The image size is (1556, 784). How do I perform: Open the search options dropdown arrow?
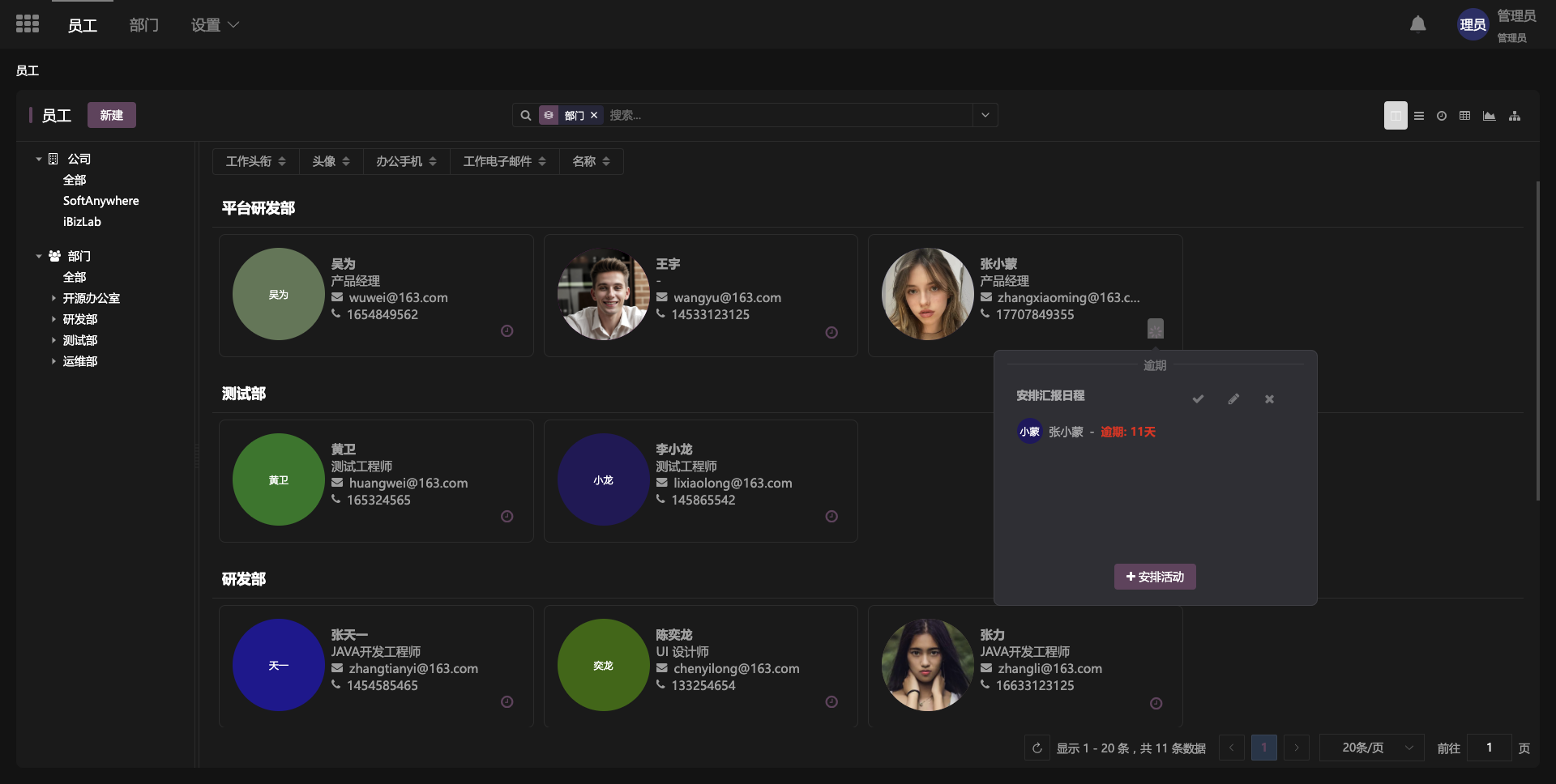985,115
